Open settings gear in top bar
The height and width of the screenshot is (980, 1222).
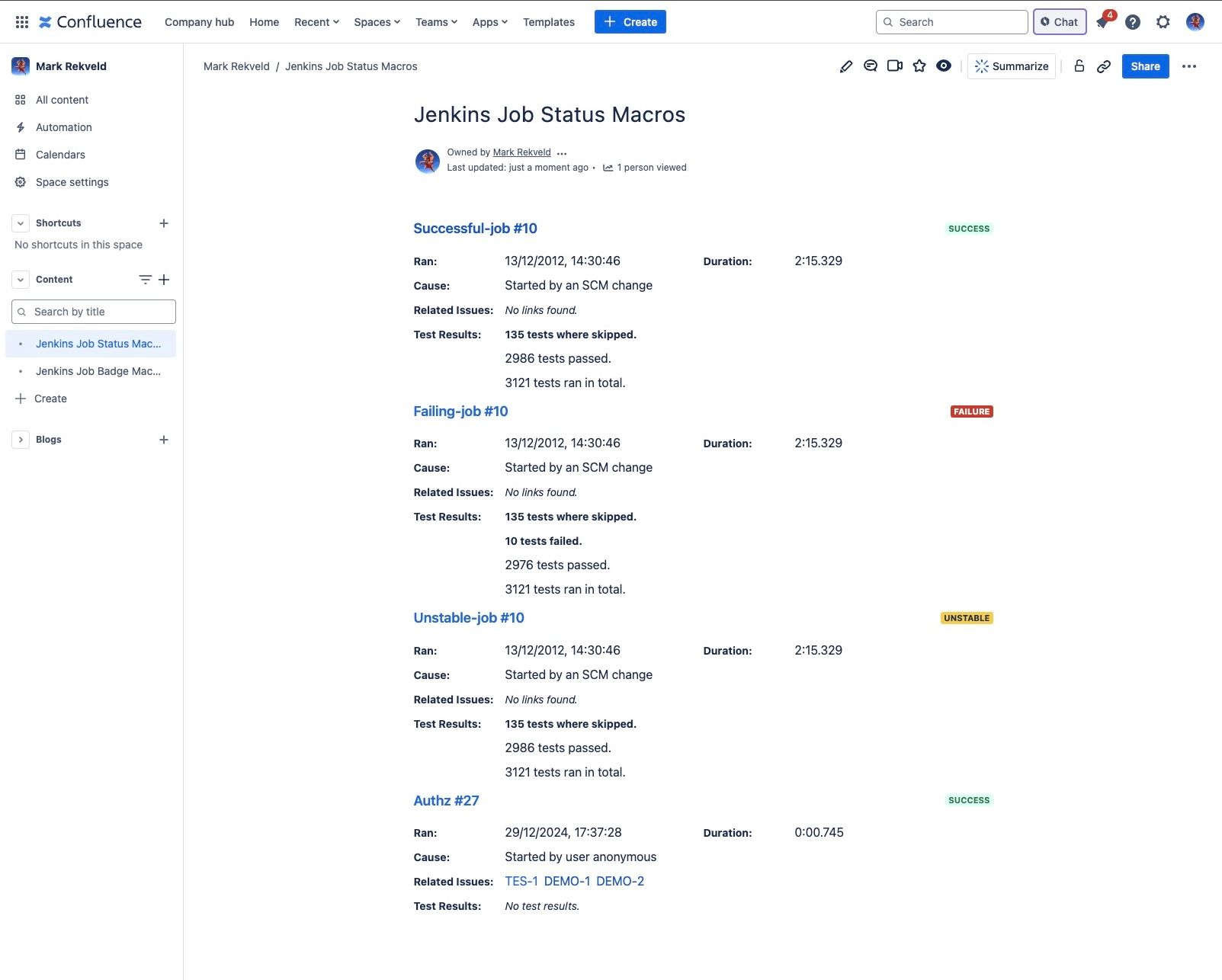point(1163,22)
